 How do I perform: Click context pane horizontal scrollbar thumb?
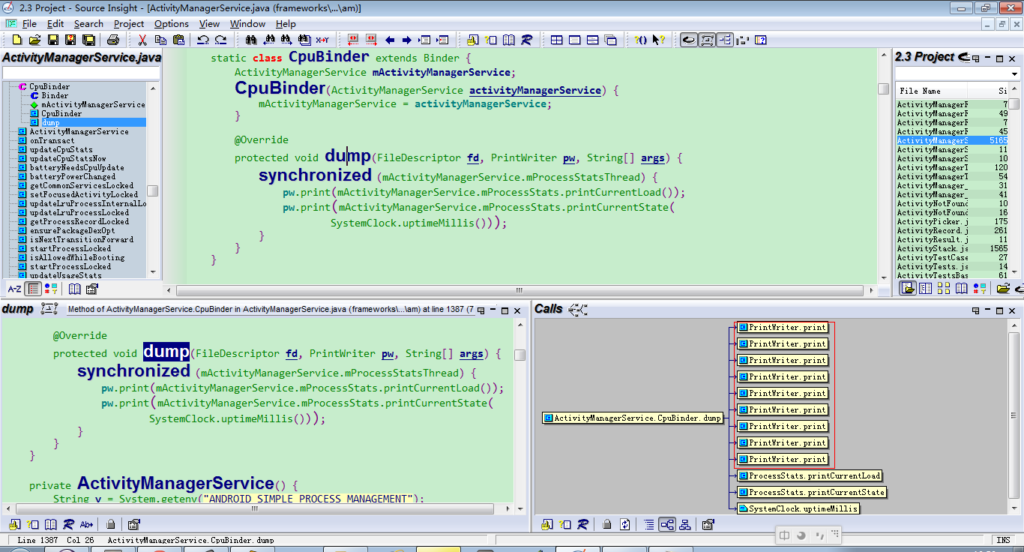pos(255,508)
